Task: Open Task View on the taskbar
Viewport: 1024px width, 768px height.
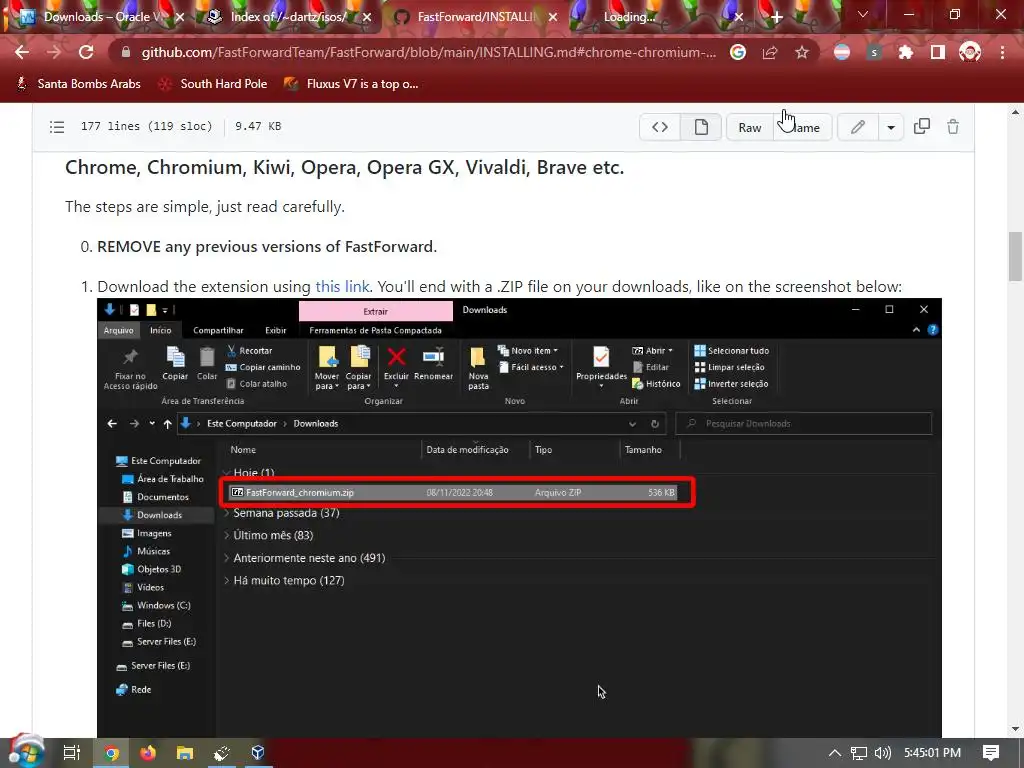Action: pos(72,753)
